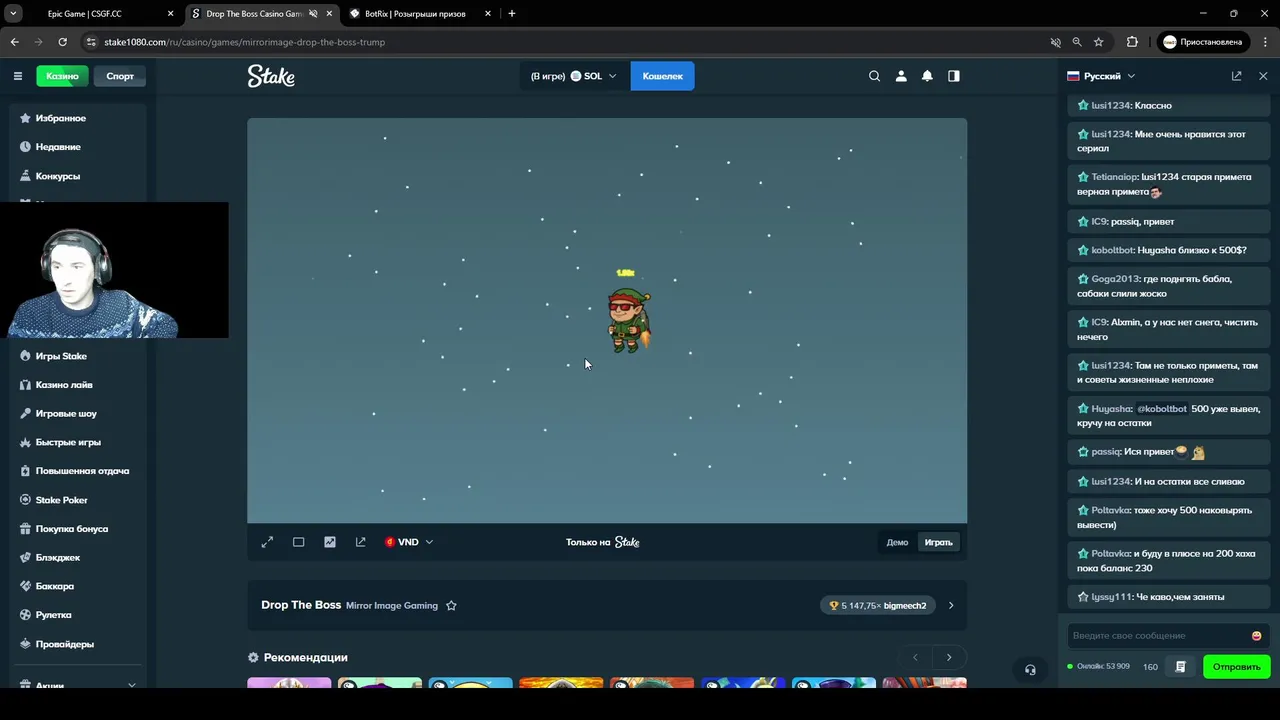This screenshot has height=720, width=1280.
Task: Open Повышенная отдача in sidebar
Action: [x=78, y=471]
